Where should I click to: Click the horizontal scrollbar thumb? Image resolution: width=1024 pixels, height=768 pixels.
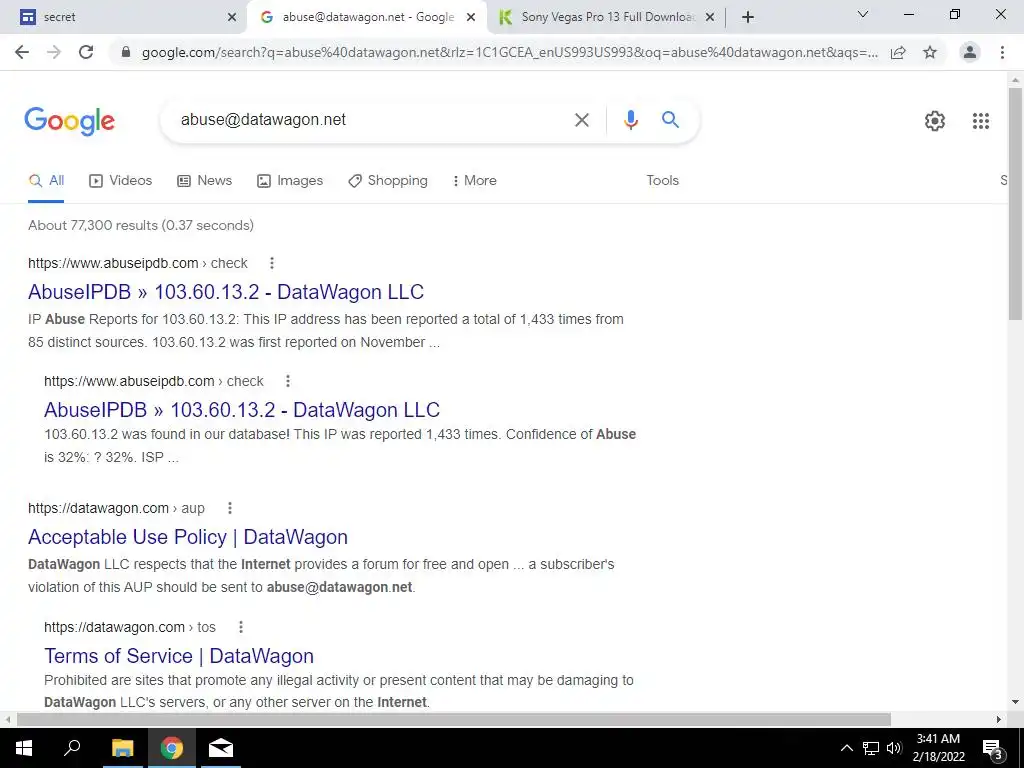[454, 719]
